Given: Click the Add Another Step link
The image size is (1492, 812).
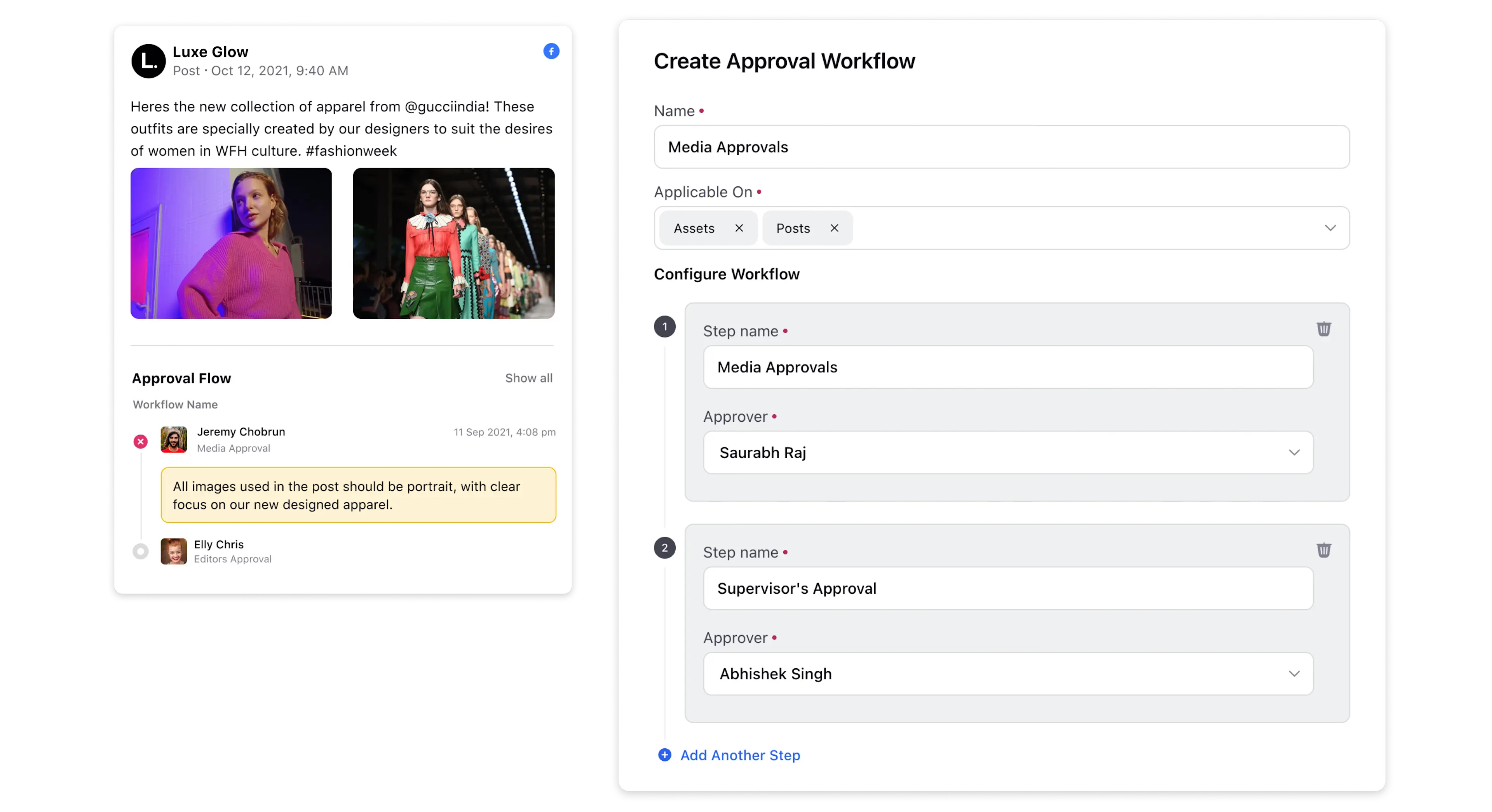Looking at the screenshot, I should (740, 755).
